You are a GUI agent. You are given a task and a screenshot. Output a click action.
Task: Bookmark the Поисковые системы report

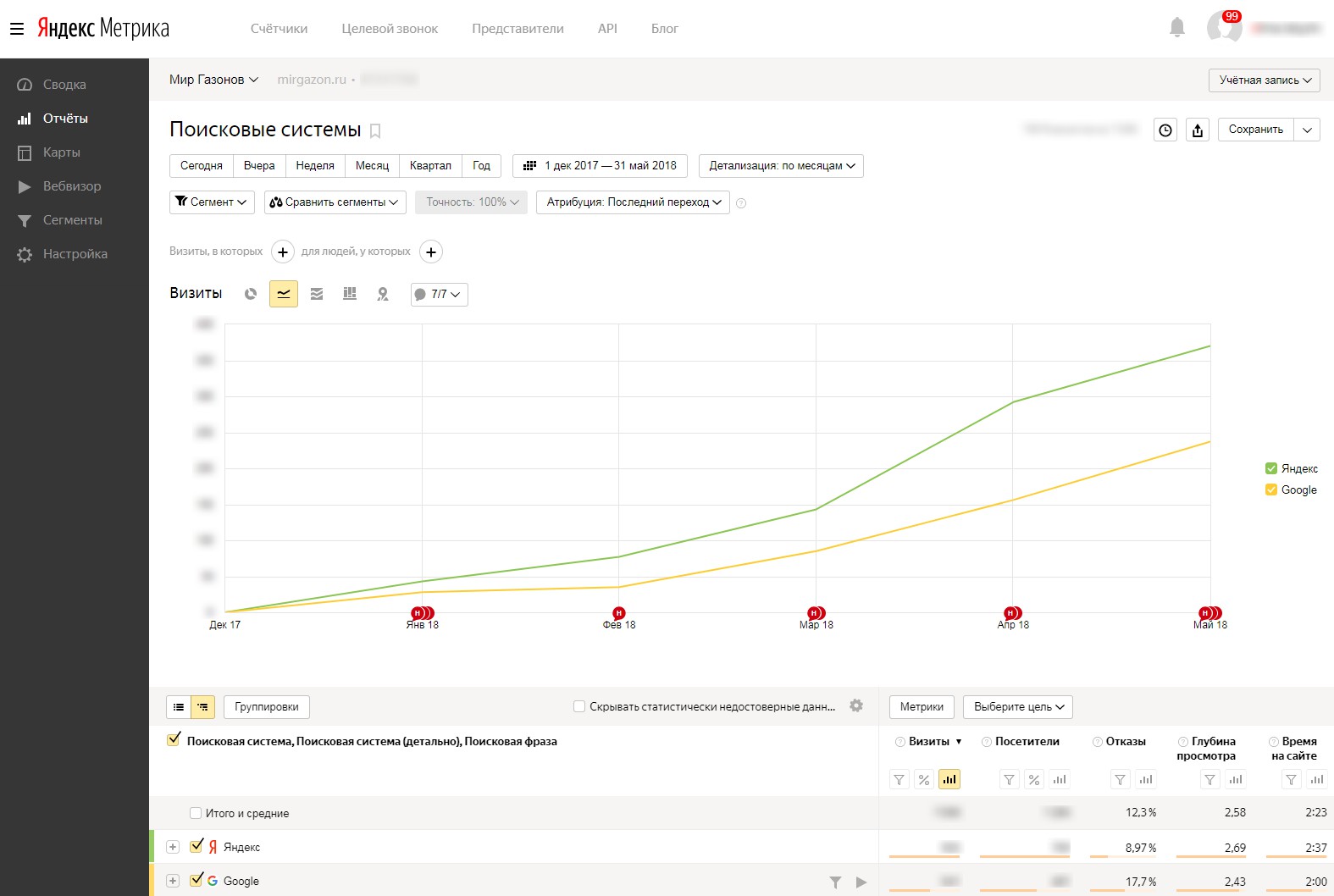point(375,131)
